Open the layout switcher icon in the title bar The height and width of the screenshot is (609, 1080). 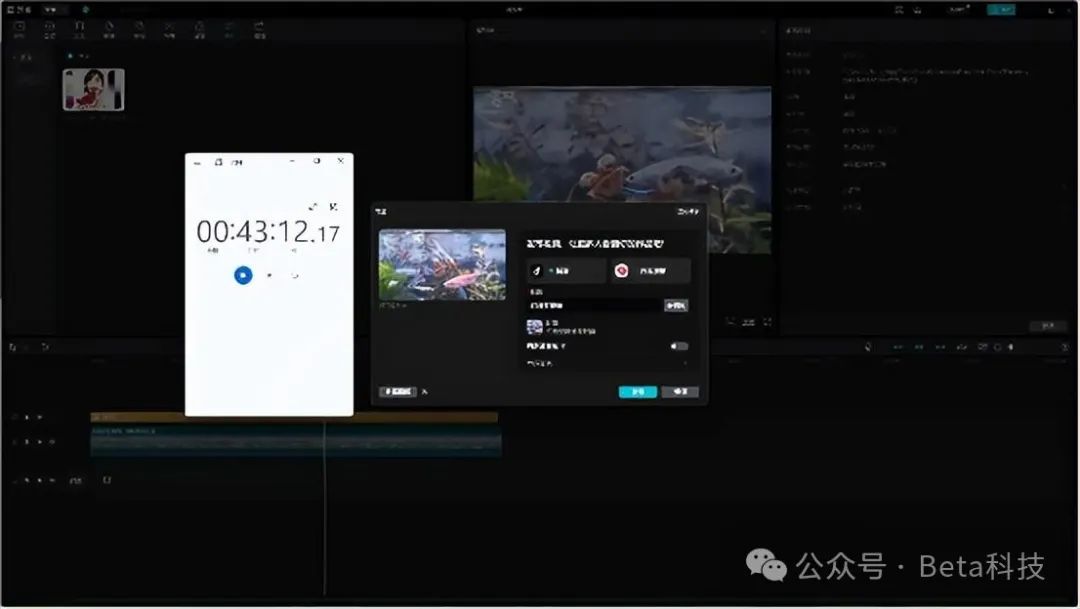point(899,10)
